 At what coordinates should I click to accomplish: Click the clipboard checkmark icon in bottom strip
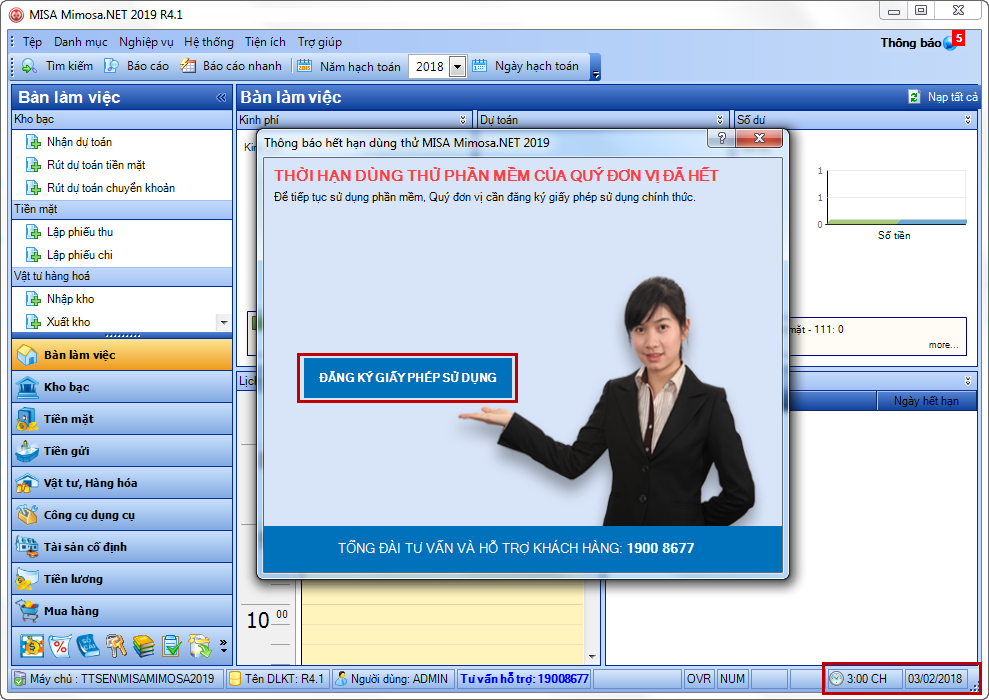(171, 646)
